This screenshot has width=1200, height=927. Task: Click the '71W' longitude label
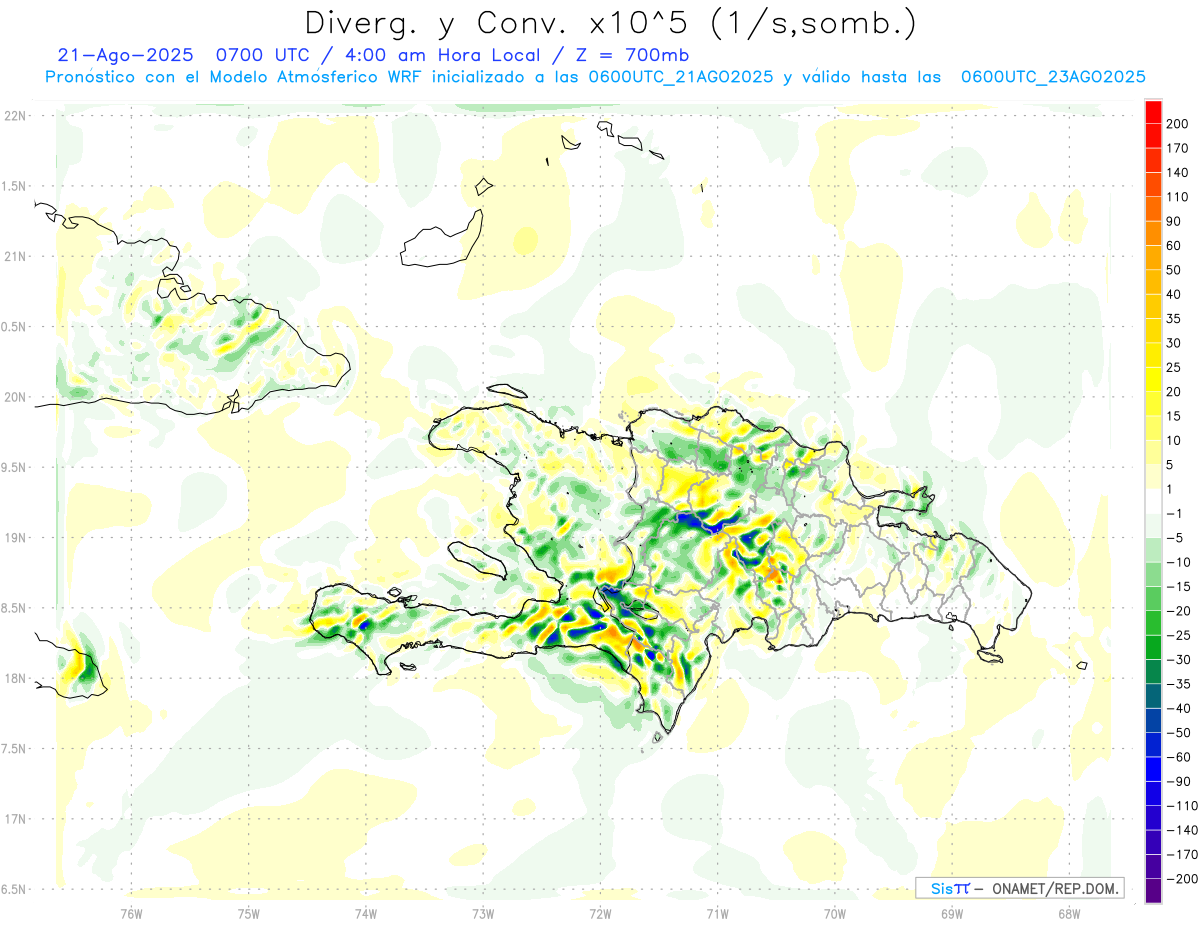click(x=717, y=913)
